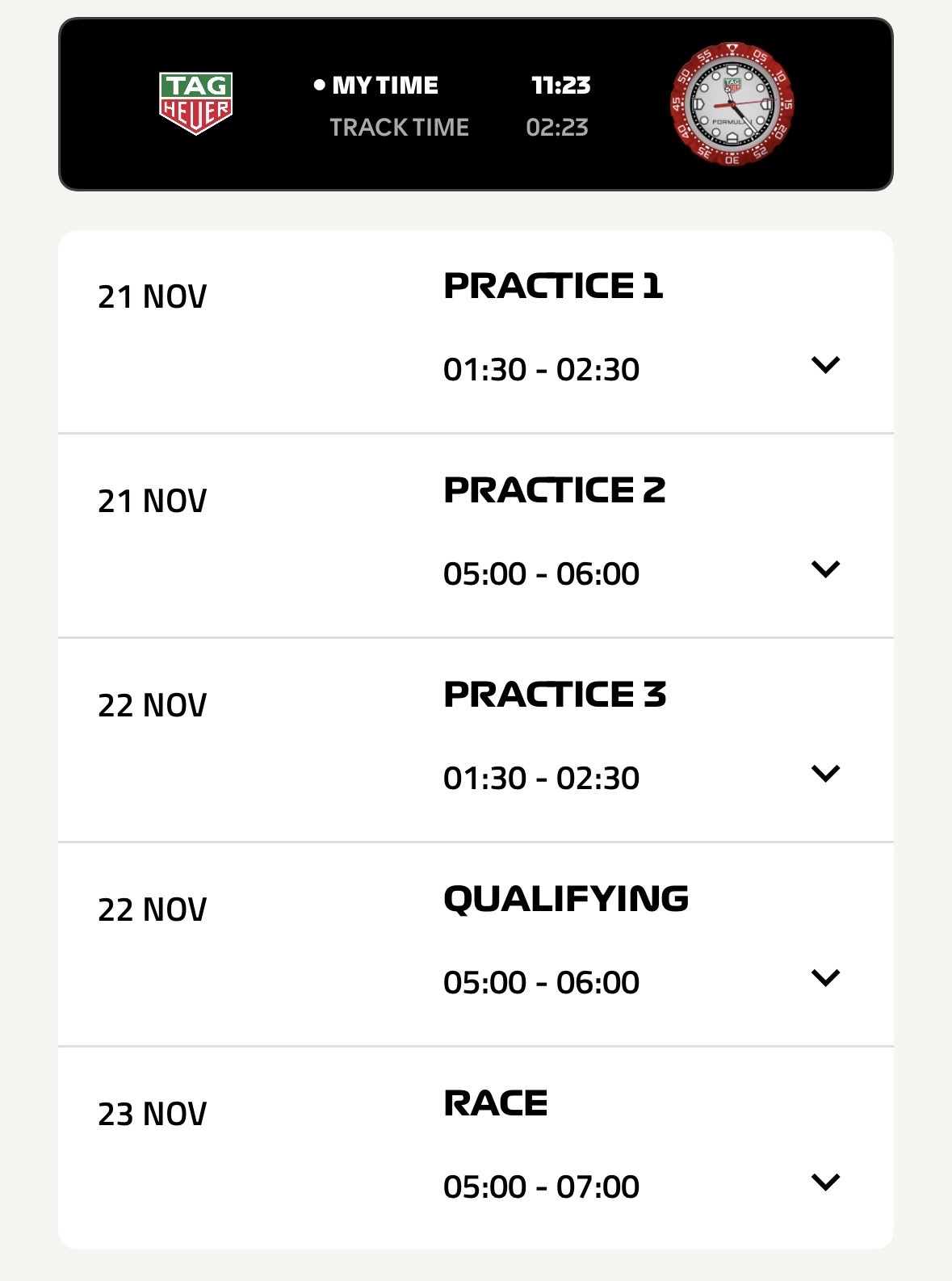Click the 23 NOV race date
The image size is (952, 1281).
[x=152, y=1114]
